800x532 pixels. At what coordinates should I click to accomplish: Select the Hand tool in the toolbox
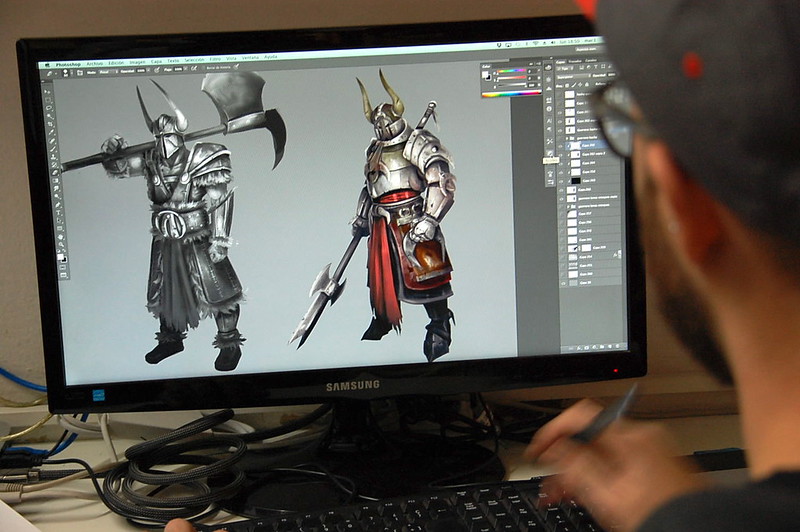[x=60, y=237]
